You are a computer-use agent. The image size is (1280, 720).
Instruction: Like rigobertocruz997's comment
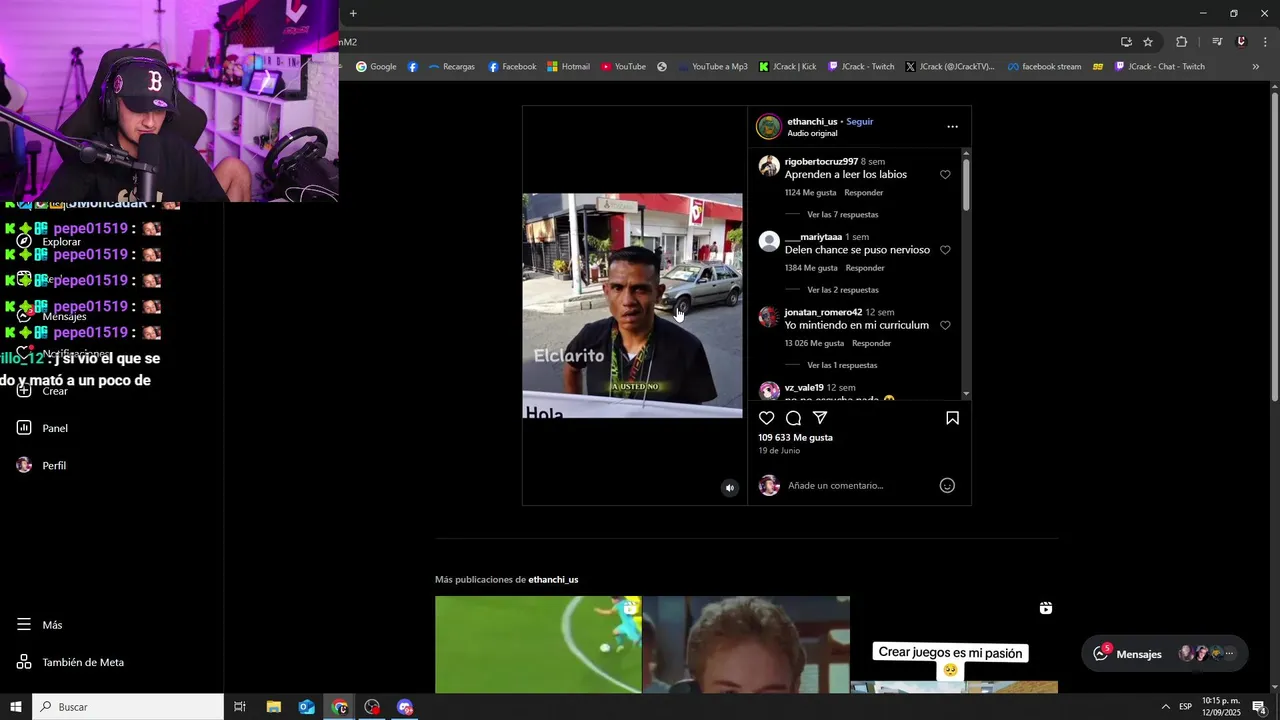(x=945, y=175)
